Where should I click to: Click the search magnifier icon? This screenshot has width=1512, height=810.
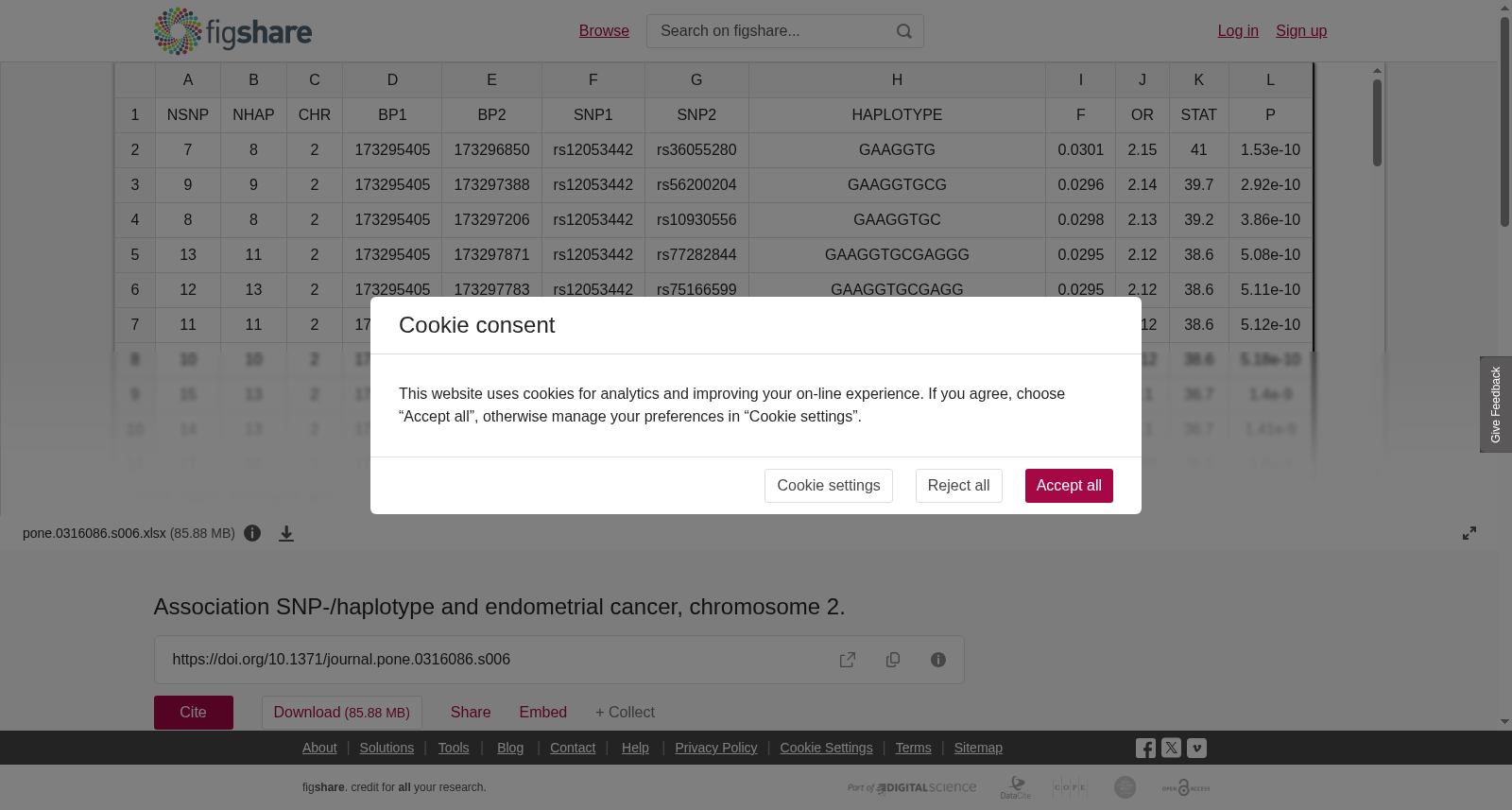tap(903, 31)
